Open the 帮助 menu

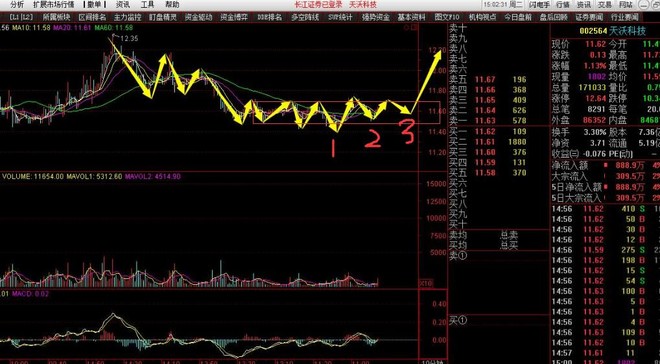click(x=172, y=5)
